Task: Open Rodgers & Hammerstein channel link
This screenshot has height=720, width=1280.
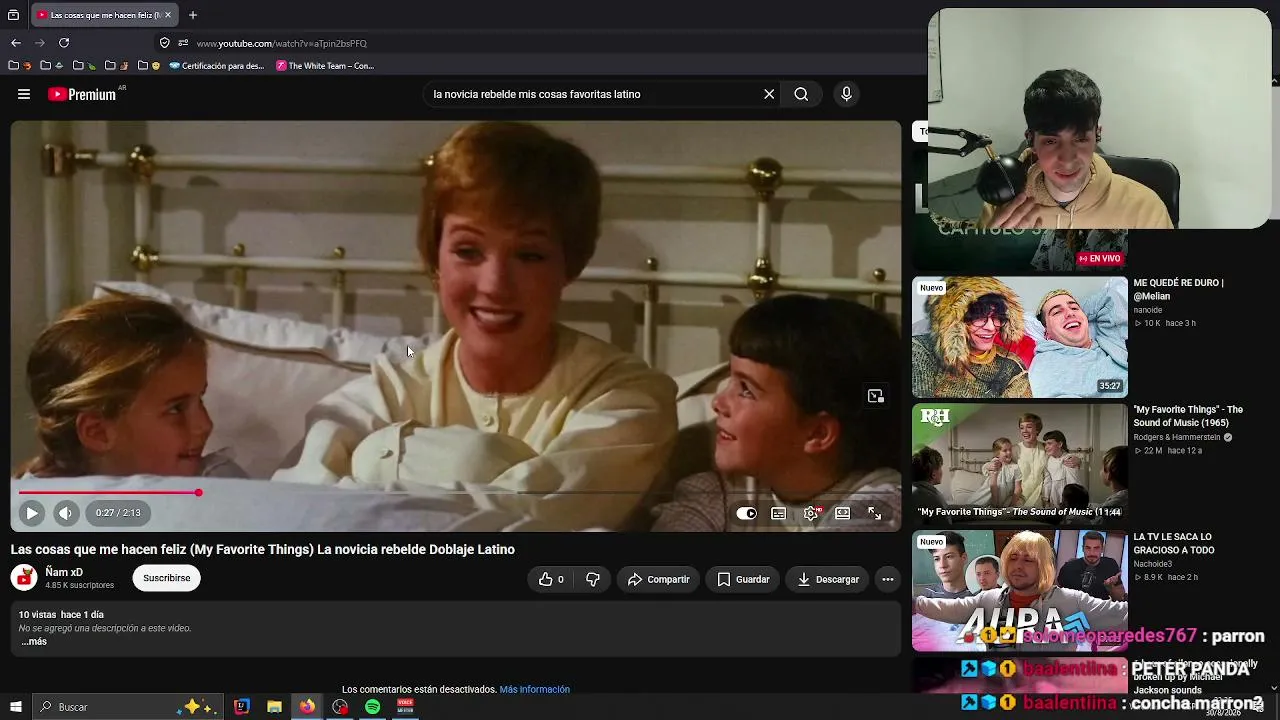Action: 1177,437
